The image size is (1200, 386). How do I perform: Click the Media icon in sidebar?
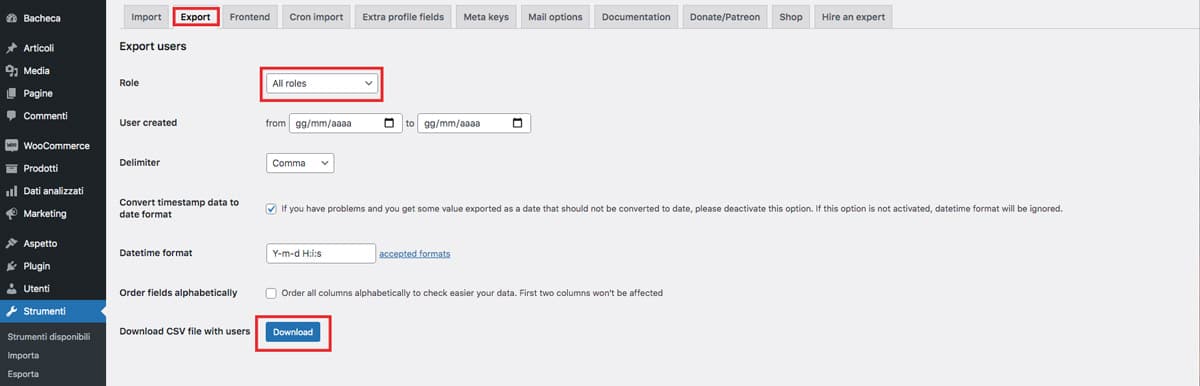click(x=11, y=71)
